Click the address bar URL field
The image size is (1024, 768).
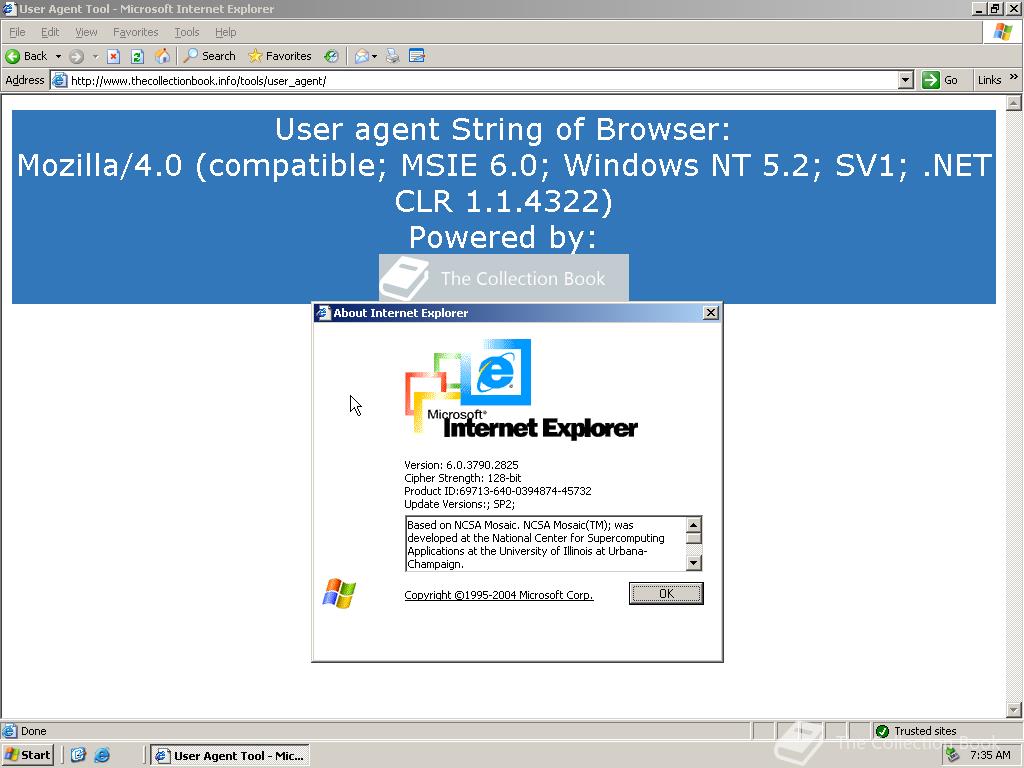coord(482,81)
